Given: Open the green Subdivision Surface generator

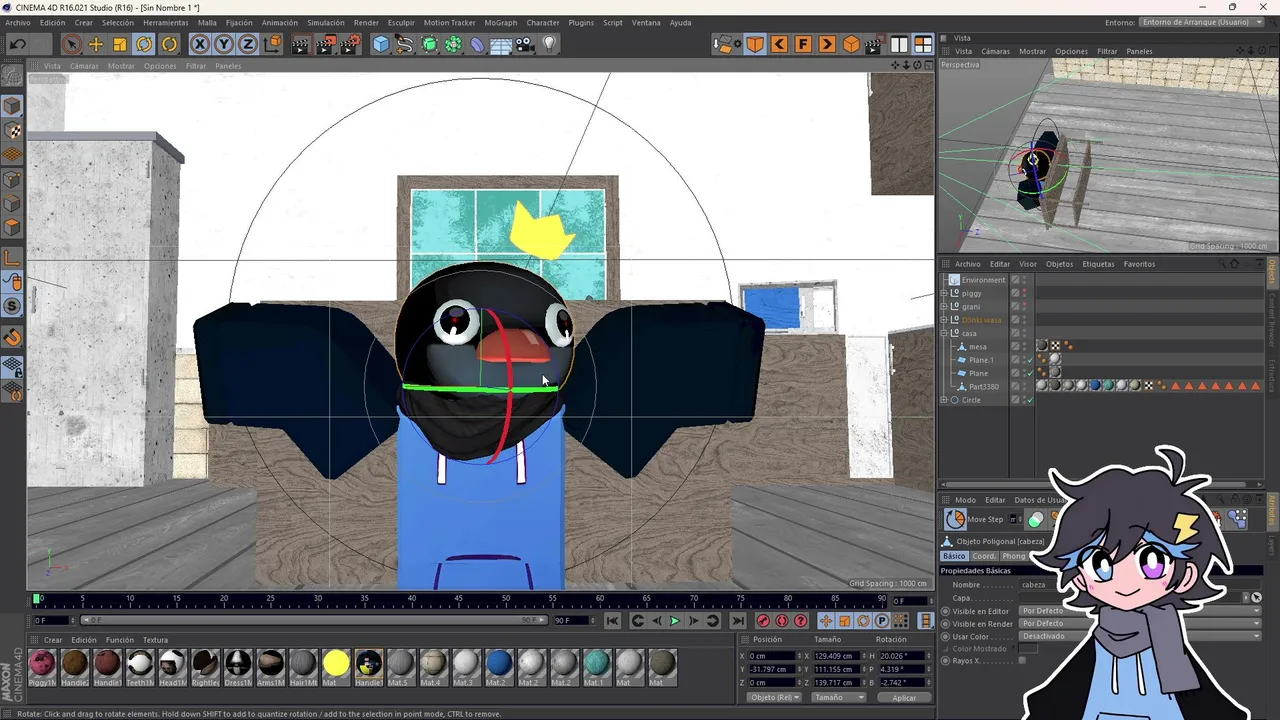Looking at the screenshot, I should click(430, 44).
